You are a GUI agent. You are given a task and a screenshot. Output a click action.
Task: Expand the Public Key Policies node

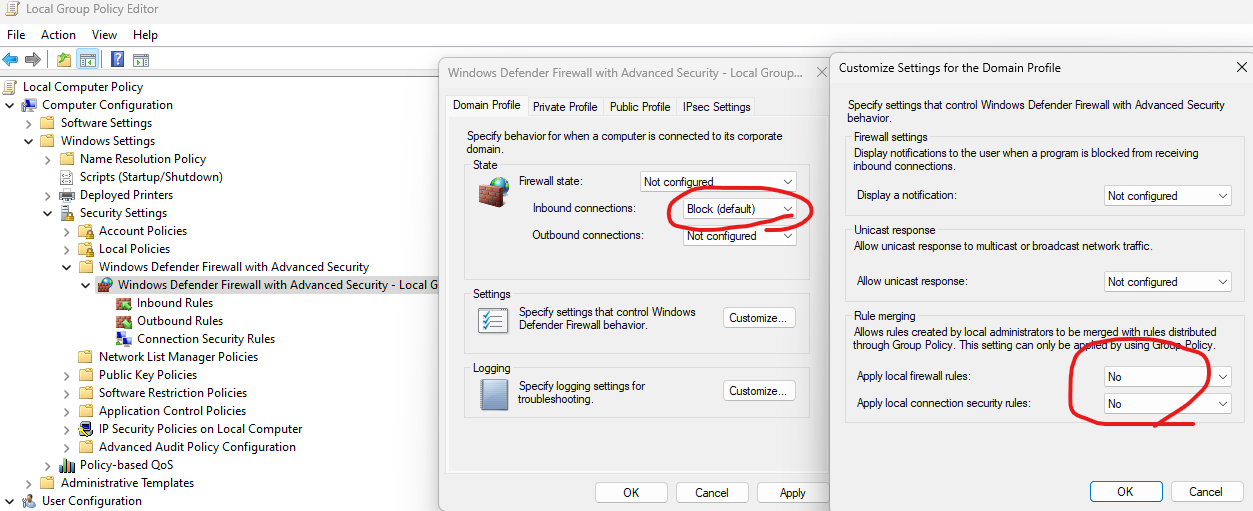click(x=67, y=375)
